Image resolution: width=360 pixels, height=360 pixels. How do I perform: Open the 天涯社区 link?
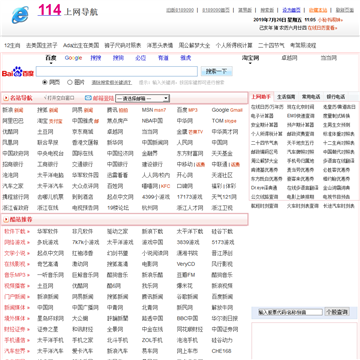click(222, 175)
